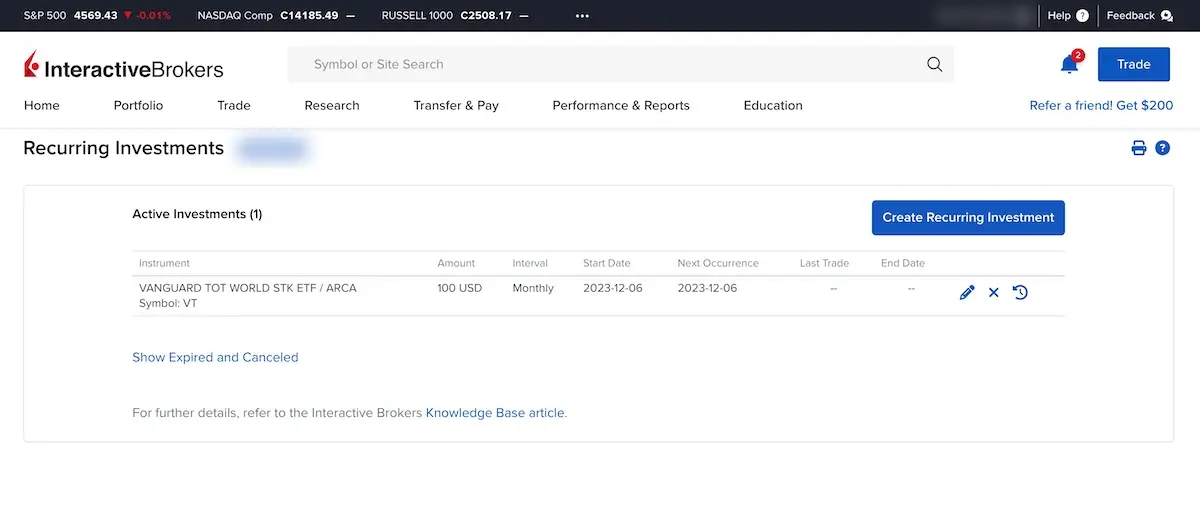View history of VT recurring investment

[x=1020, y=293]
